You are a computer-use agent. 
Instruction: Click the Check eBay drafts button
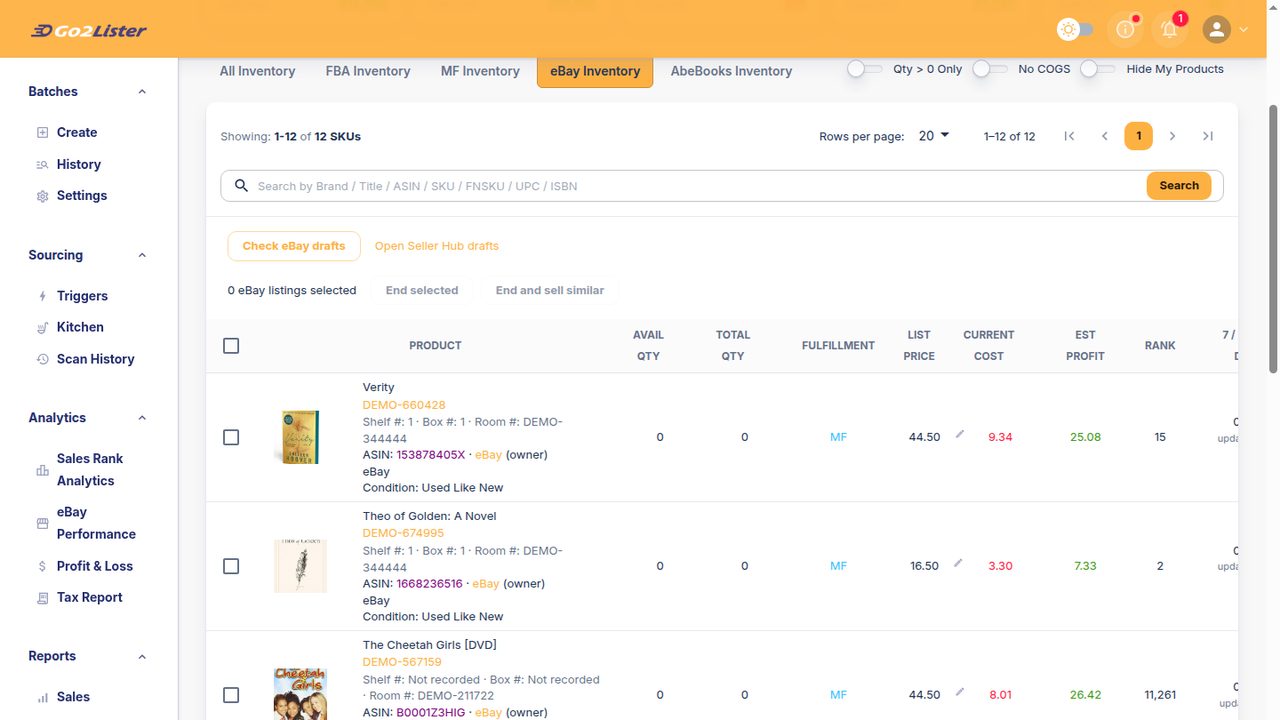point(294,246)
